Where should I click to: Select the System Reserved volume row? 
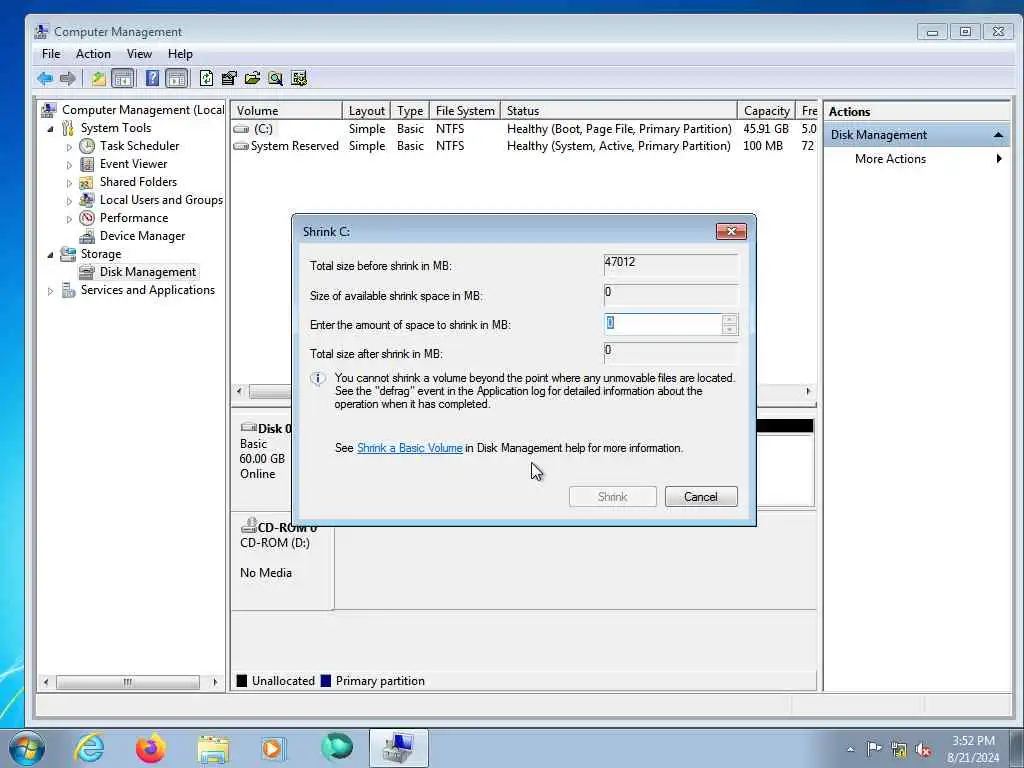tap(524, 146)
